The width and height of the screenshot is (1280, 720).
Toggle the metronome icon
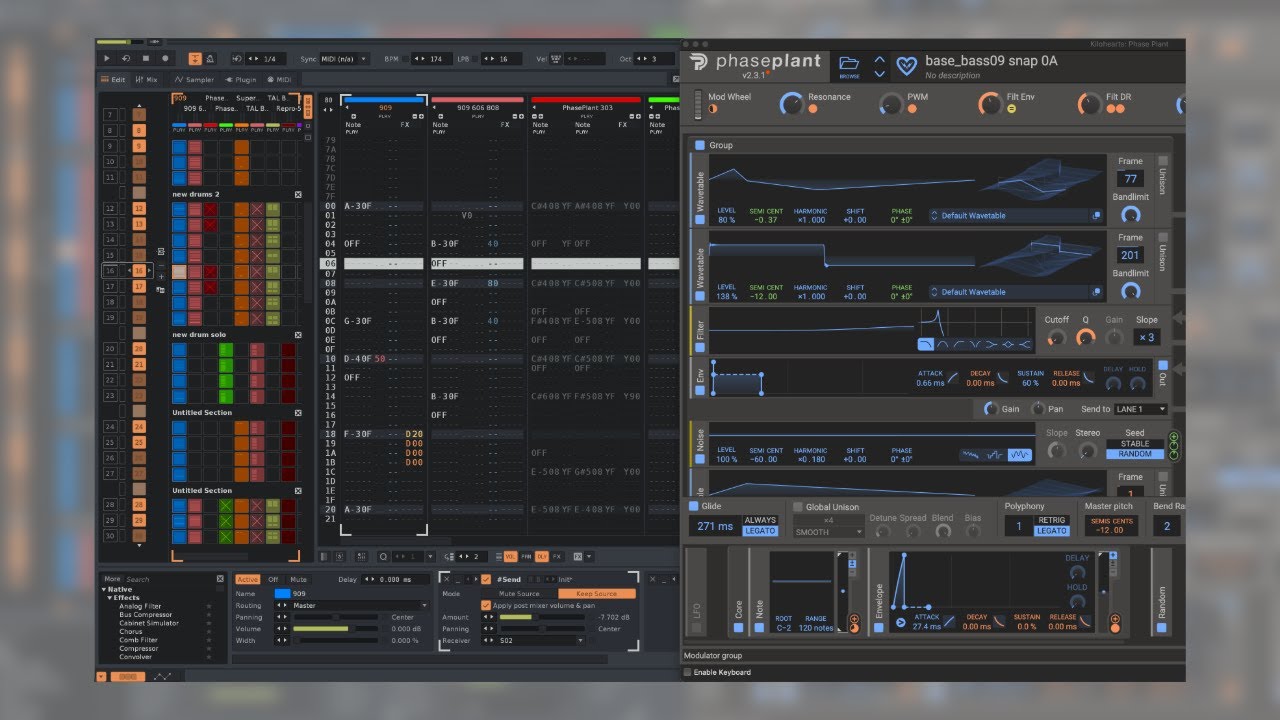click(208, 59)
